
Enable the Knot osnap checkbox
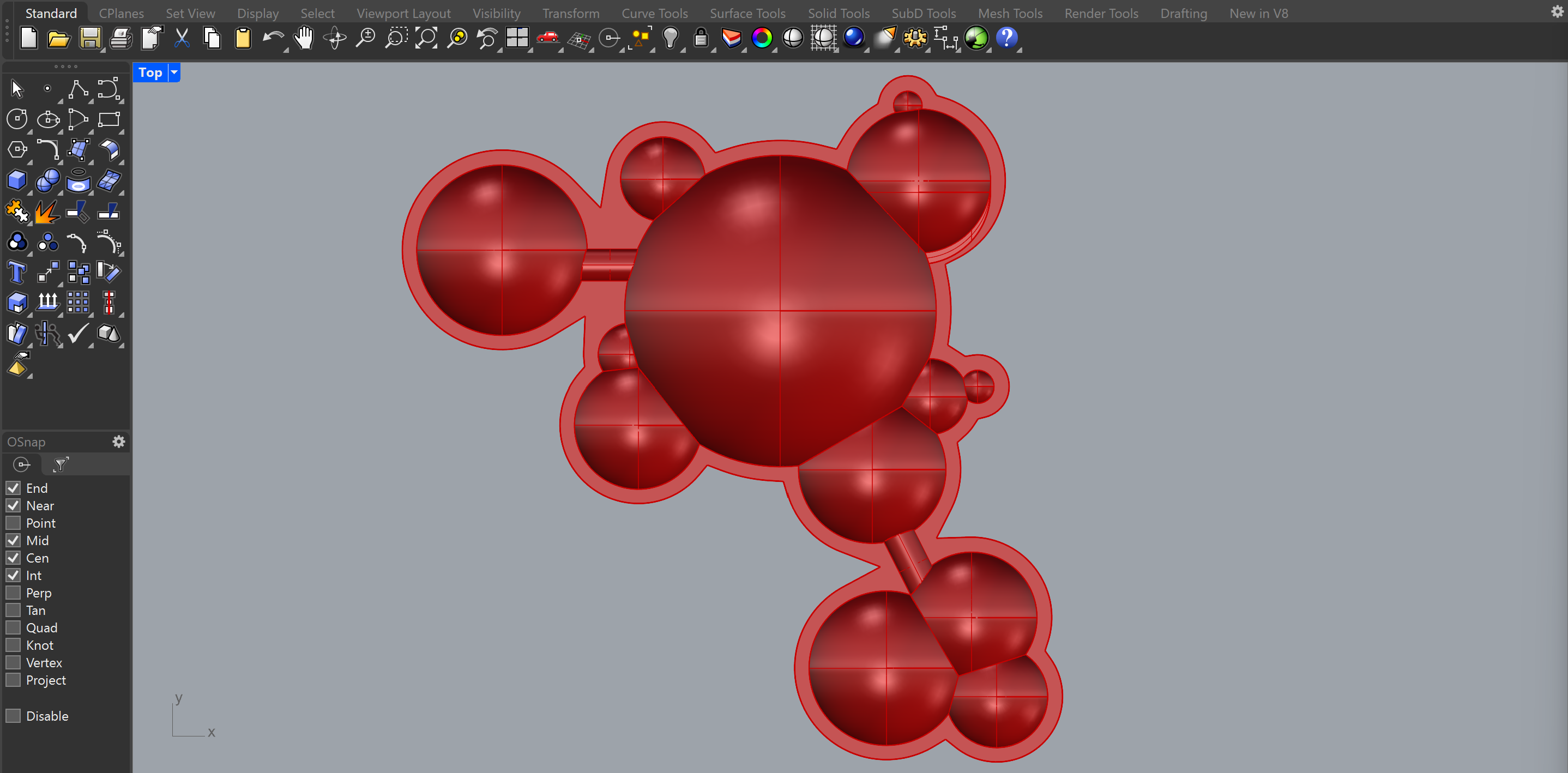click(13, 645)
